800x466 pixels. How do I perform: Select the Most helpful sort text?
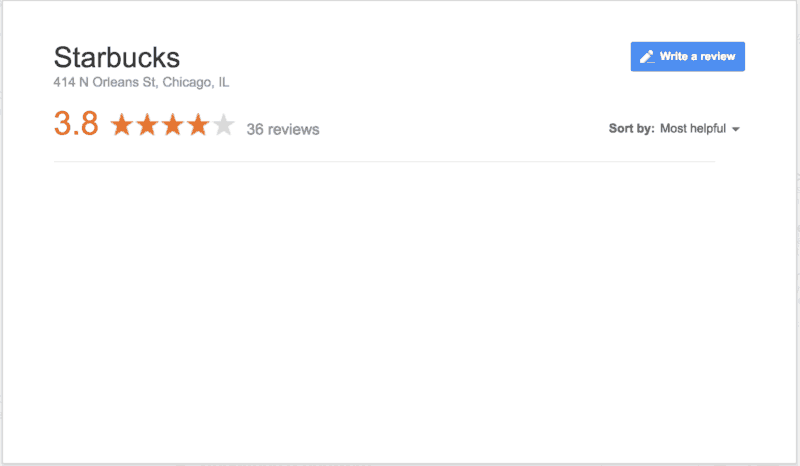(x=693, y=129)
